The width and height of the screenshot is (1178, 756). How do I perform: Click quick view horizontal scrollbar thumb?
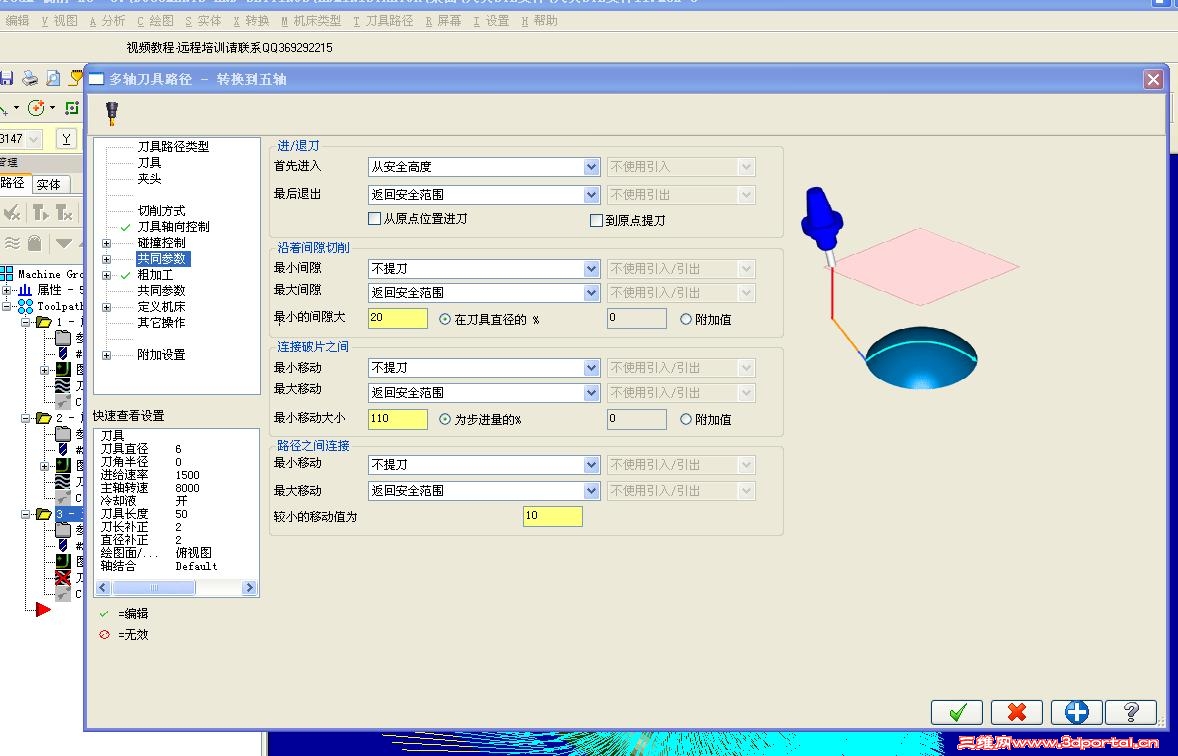154,588
